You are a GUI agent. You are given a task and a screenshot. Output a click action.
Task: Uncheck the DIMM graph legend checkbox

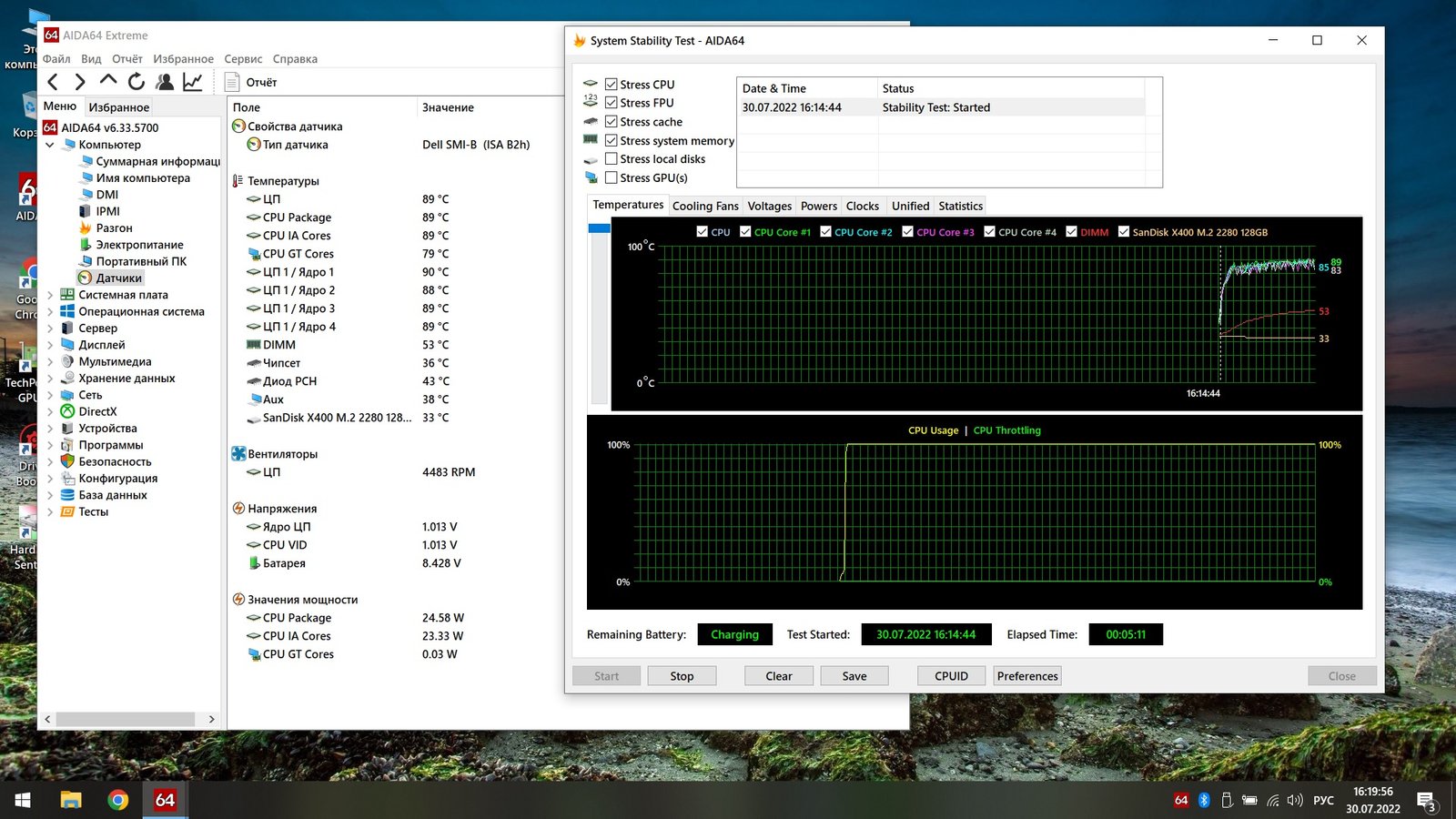tap(1071, 232)
